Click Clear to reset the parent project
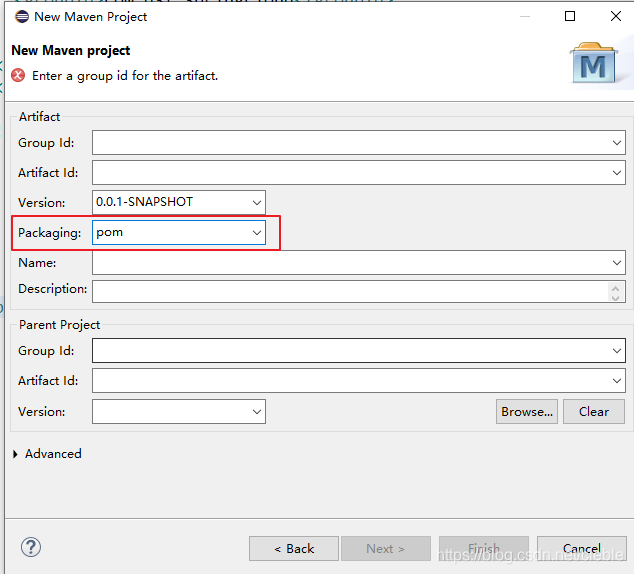The width and height of the screenshot is (634, 574). 594,412
